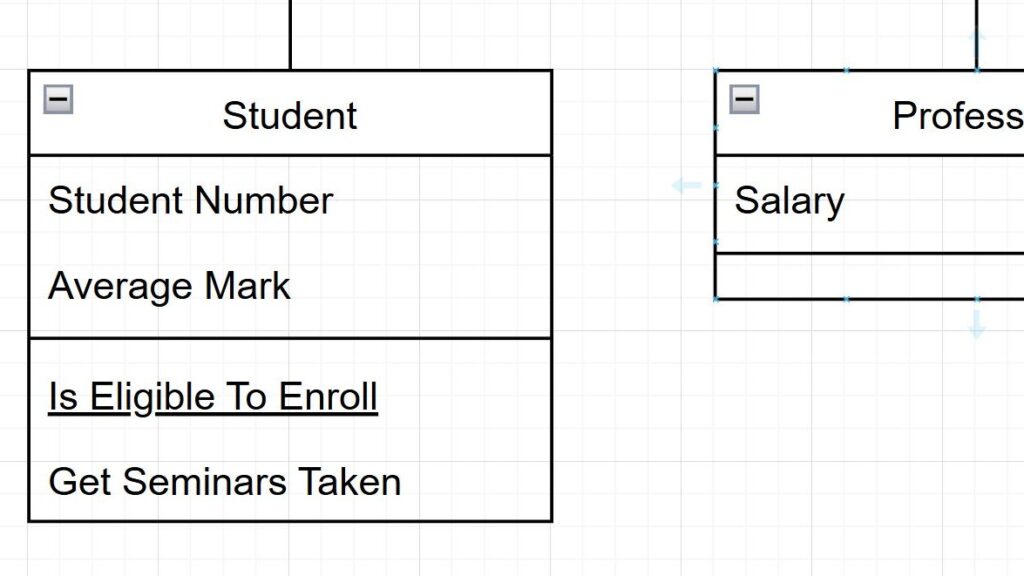This screenshot has height=576, width=1024.
Task: Click the divider line below Average Mark
Action: click(x=290, y=338)
